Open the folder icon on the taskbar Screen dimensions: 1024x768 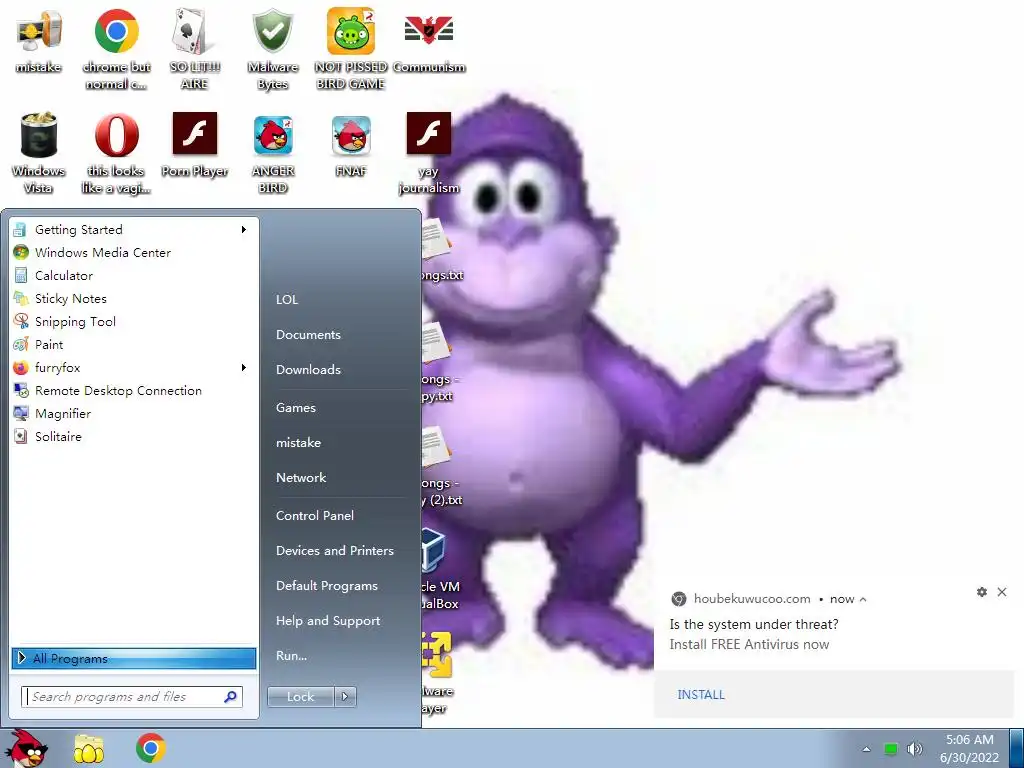click(89, 749)
